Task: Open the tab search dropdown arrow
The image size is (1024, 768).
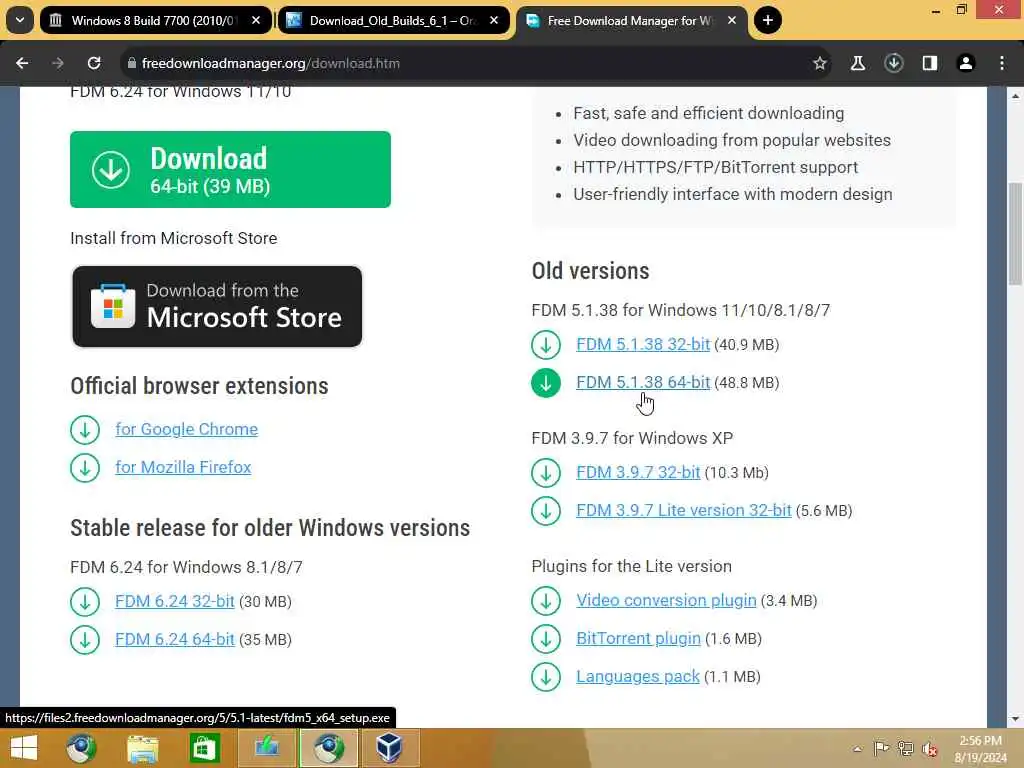Action: (20, 20)
